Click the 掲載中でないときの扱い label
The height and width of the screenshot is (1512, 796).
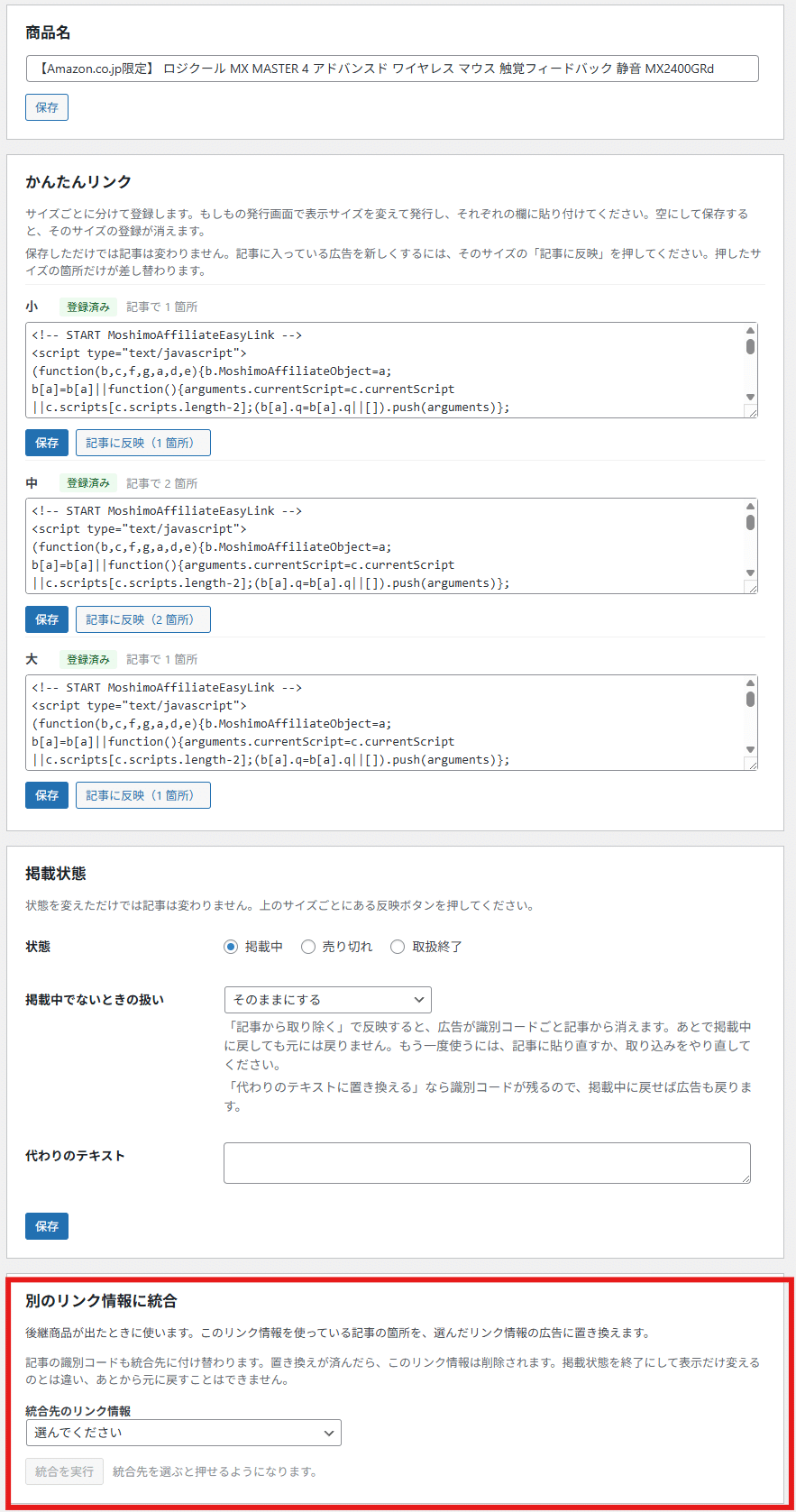point(95,1000)
